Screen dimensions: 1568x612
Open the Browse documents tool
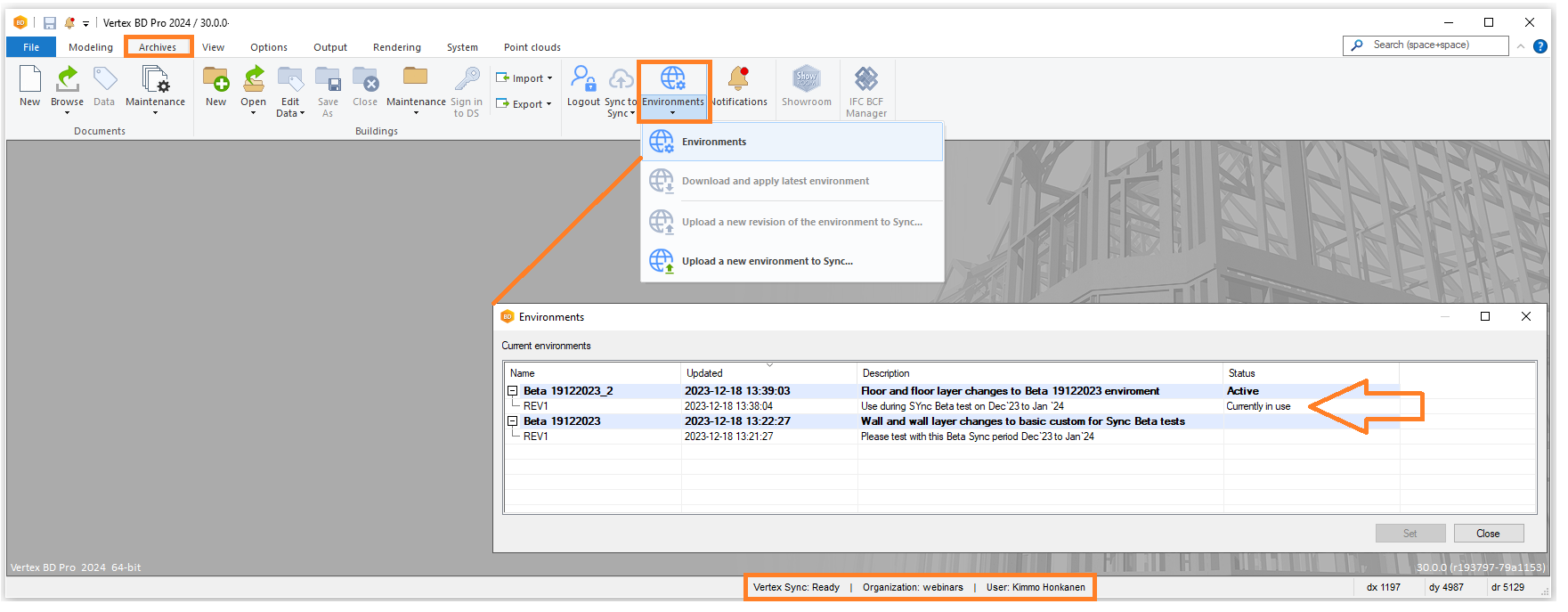[x=67, y=81]
